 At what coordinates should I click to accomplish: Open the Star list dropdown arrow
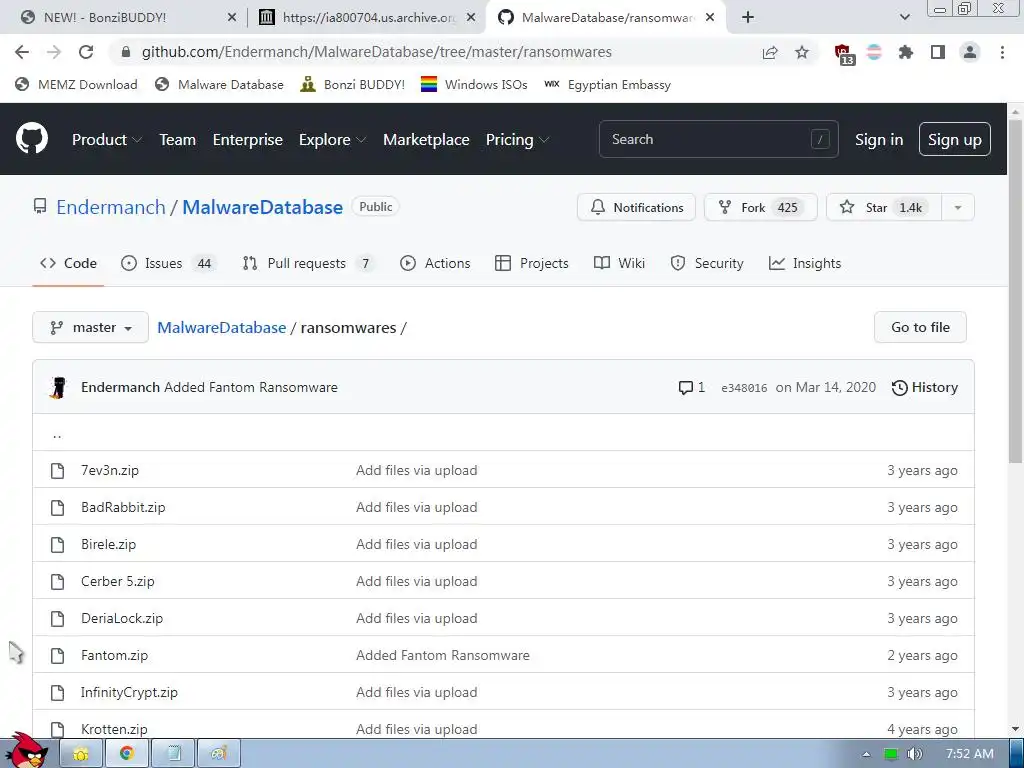[958, 208]
